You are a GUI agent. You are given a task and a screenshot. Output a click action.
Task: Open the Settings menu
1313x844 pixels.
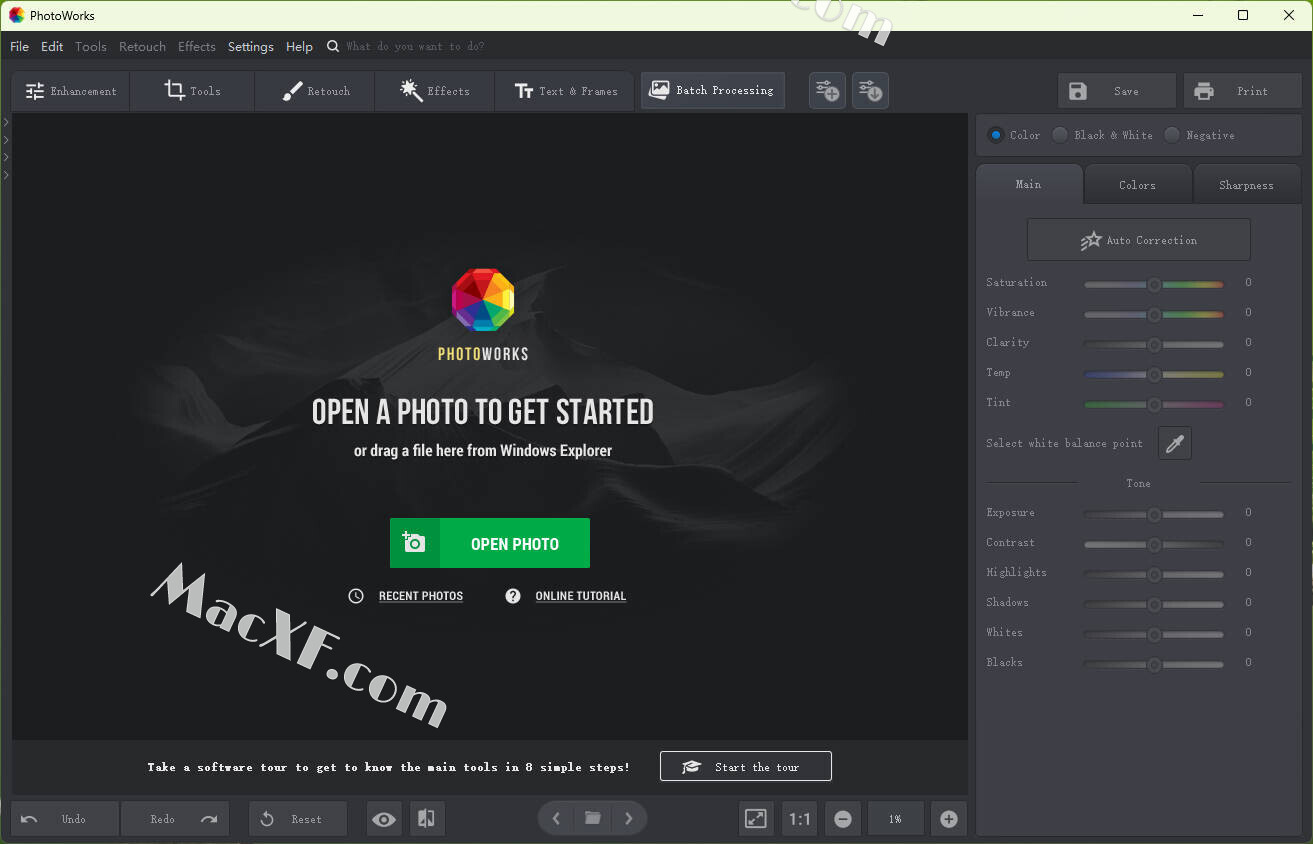tap(250, 47)
